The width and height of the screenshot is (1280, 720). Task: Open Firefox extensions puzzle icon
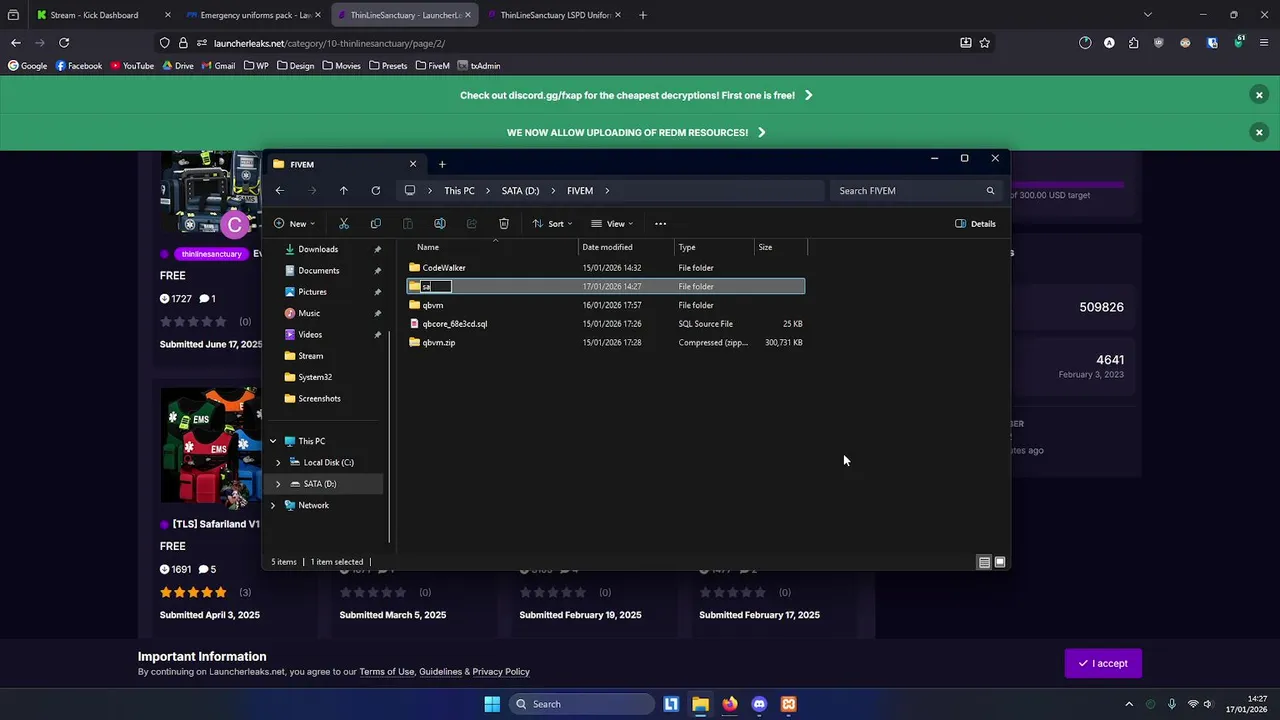1133,43
